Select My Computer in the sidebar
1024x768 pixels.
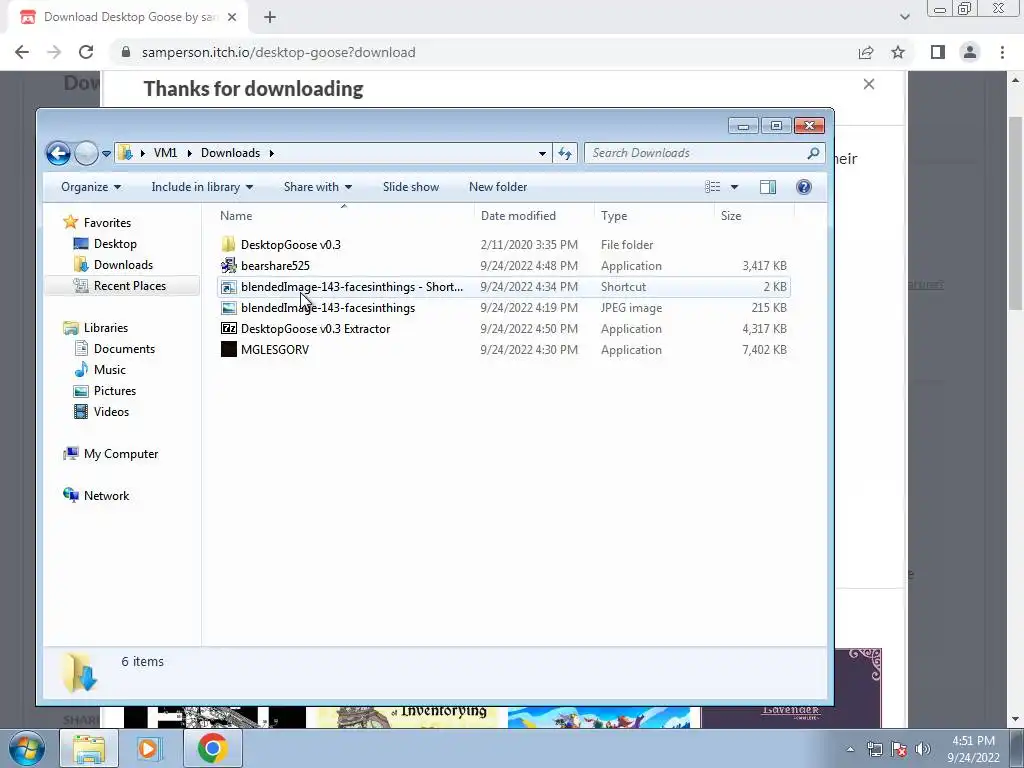point(120,454)
